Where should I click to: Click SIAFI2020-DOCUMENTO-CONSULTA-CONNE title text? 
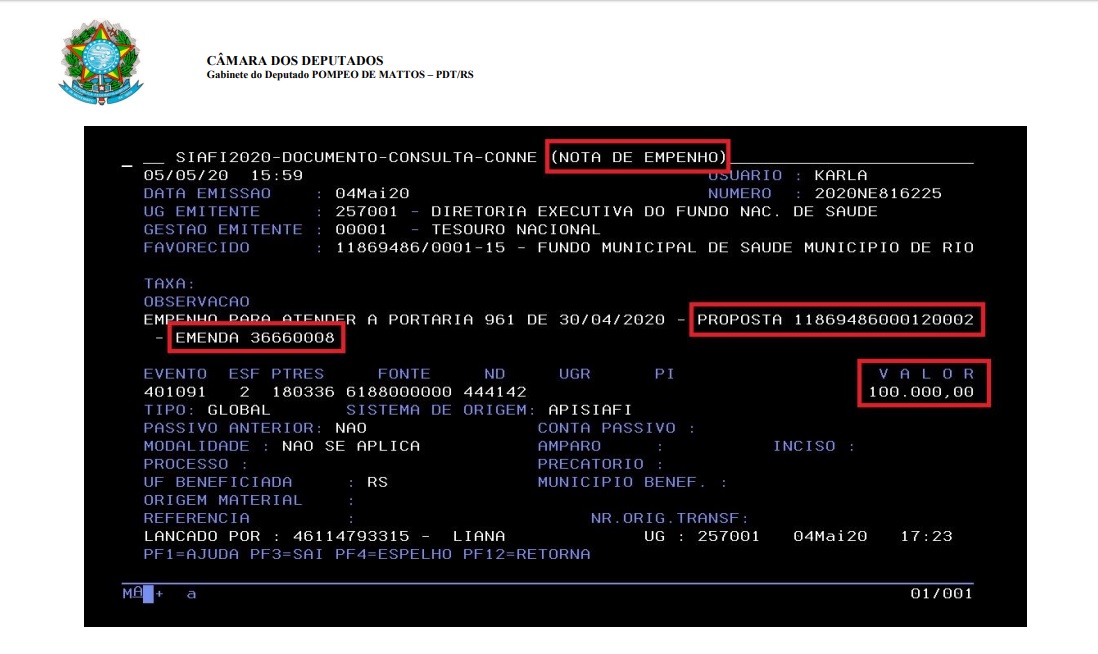[356, 157]
